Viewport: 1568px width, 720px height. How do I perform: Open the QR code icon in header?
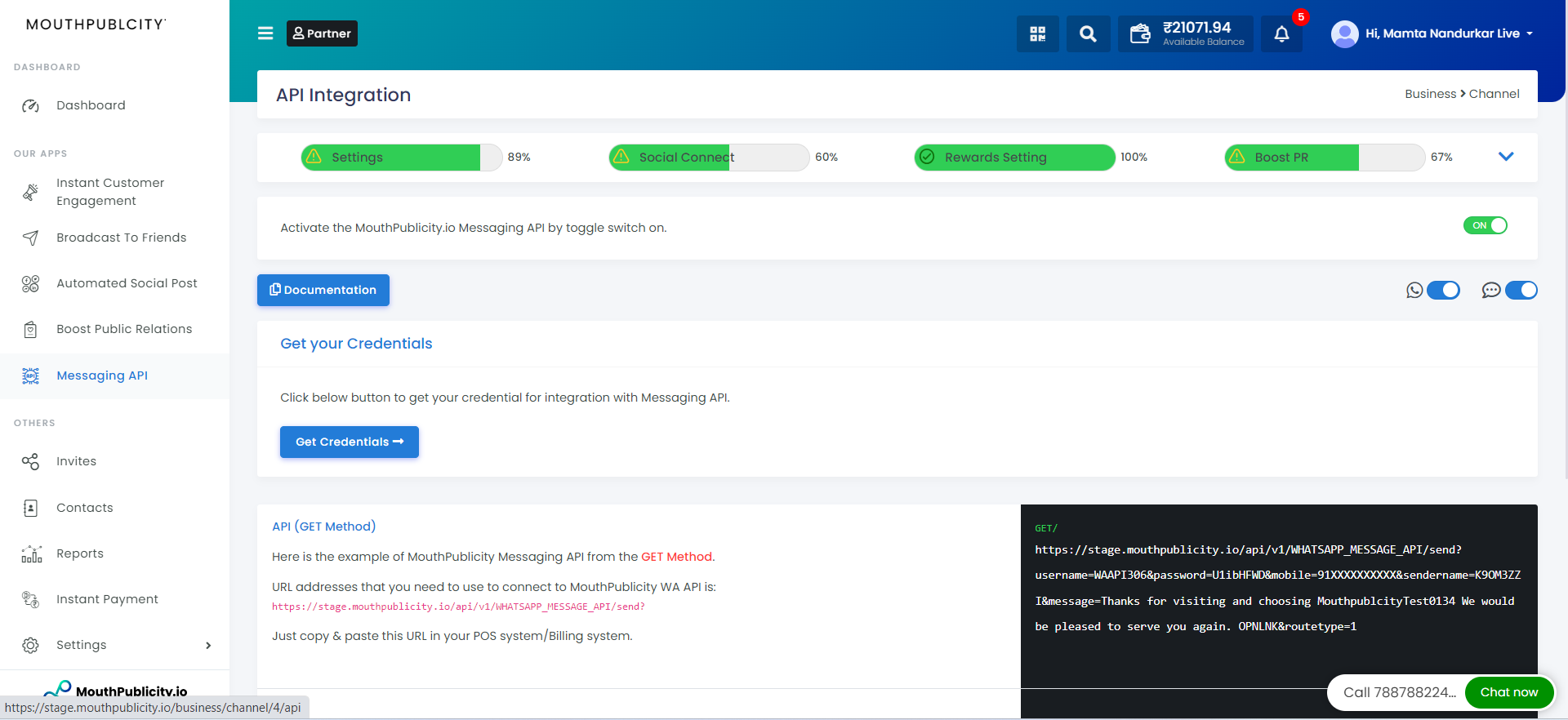pyautogui.click(x=1037, y=33)
